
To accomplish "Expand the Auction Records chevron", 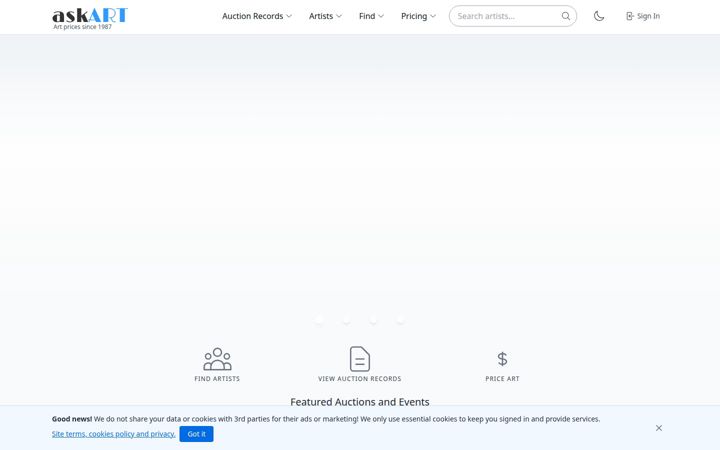I will [289, 16].
